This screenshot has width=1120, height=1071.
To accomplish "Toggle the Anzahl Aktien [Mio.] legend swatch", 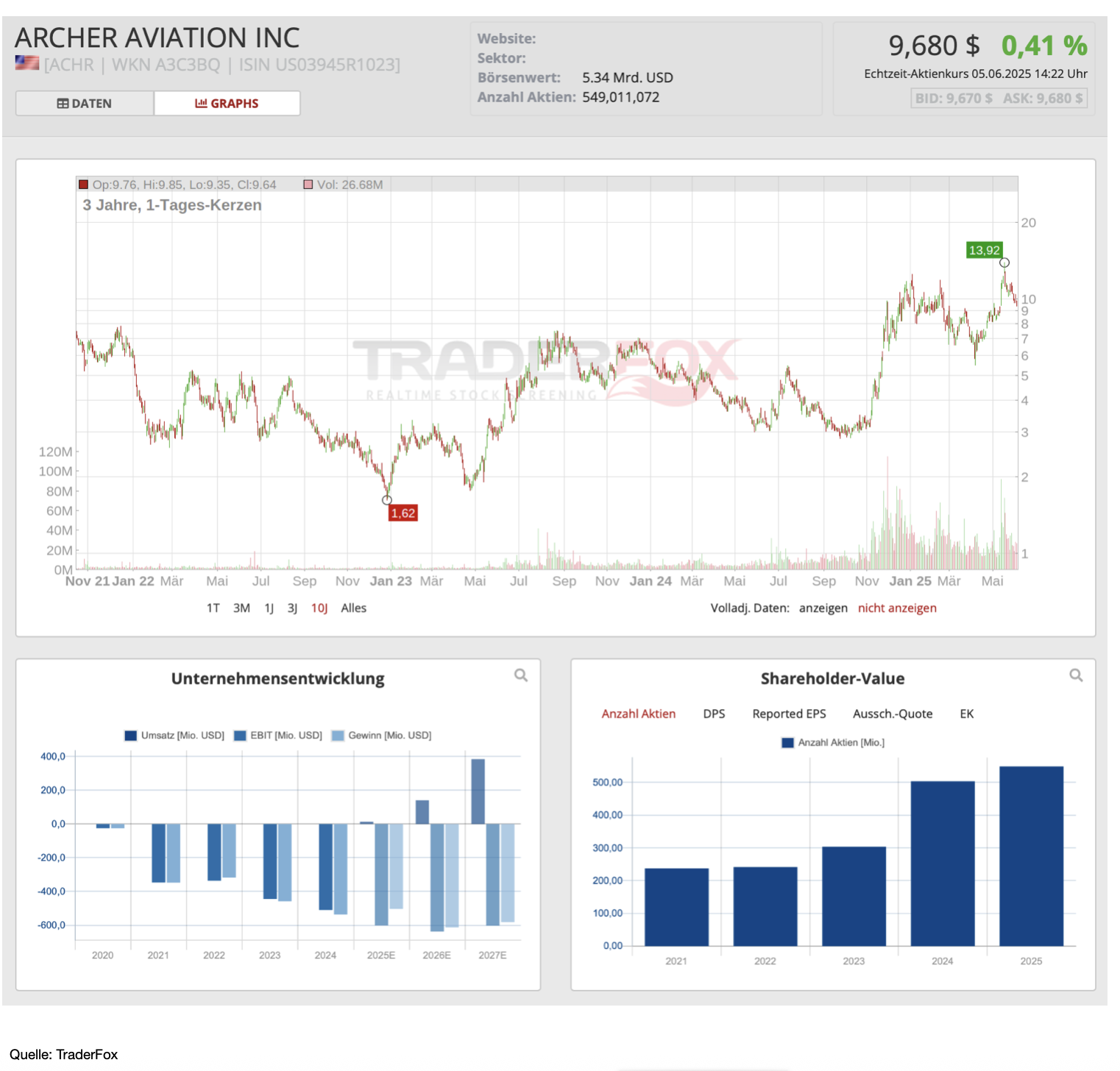I will [788, 743].
